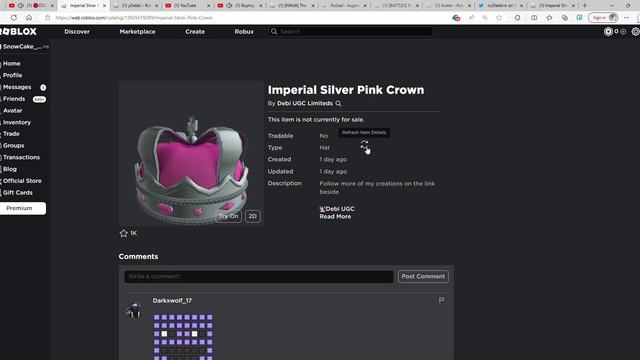Open Official Store in the sidebar
Screen dimensions: 640x360
(x=22, y=181)
